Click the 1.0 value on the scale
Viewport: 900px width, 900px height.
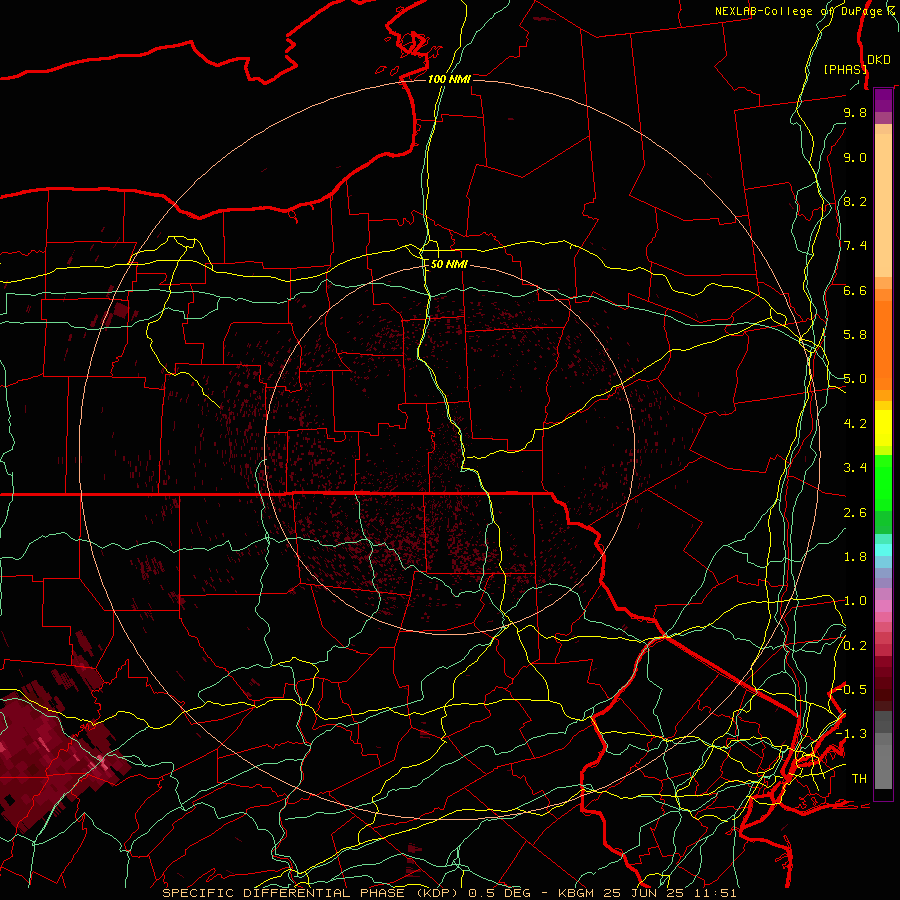[855, 601]
